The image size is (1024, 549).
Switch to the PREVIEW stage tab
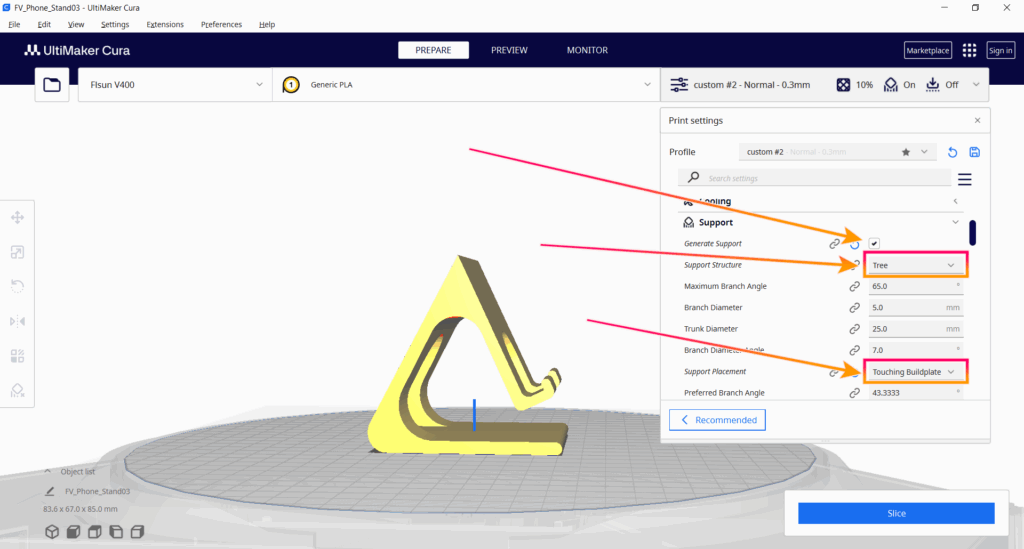(x=509, y=50)
